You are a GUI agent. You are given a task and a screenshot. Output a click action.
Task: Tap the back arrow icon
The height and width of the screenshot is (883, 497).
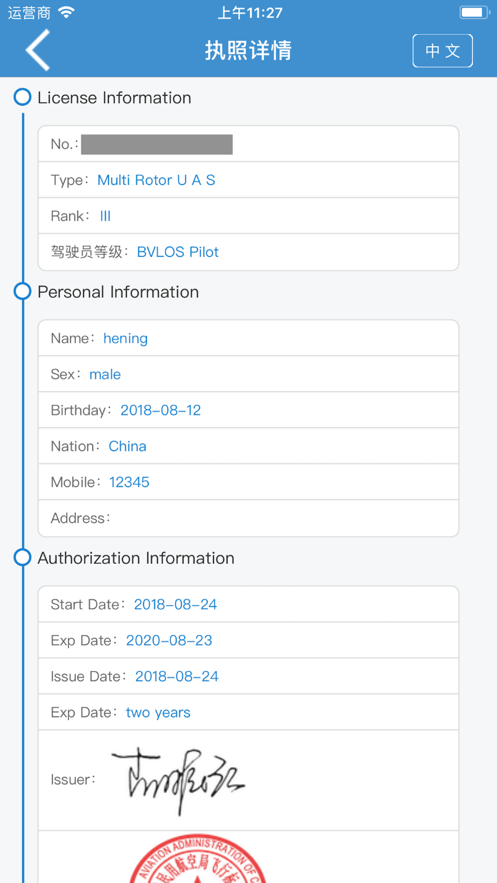(38, 50)
